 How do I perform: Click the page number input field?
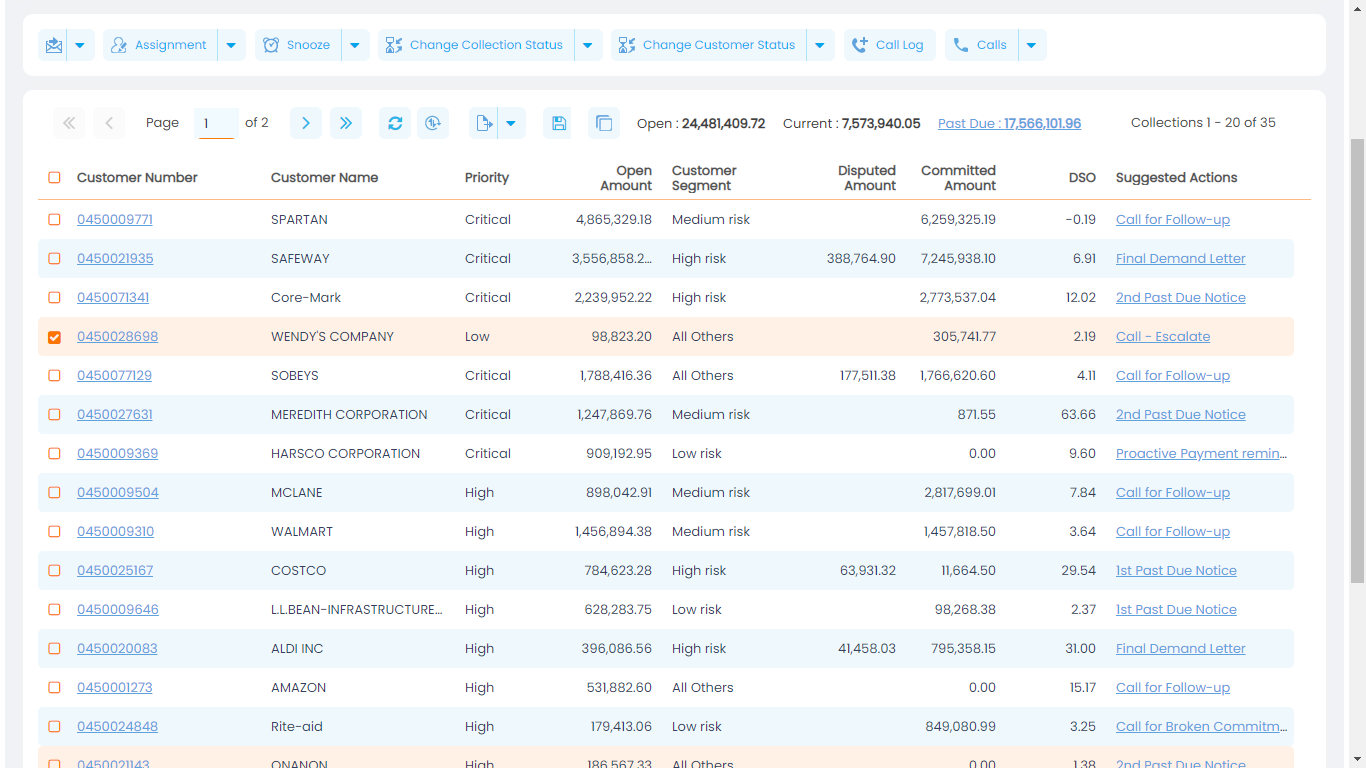[217, 123]
